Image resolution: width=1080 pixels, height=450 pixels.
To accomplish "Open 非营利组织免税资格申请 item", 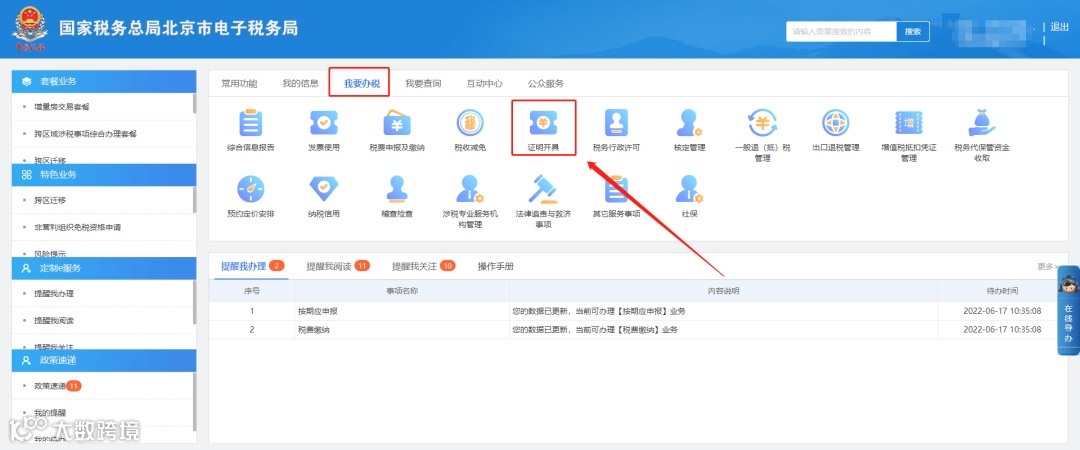I will tap(78, 227).
